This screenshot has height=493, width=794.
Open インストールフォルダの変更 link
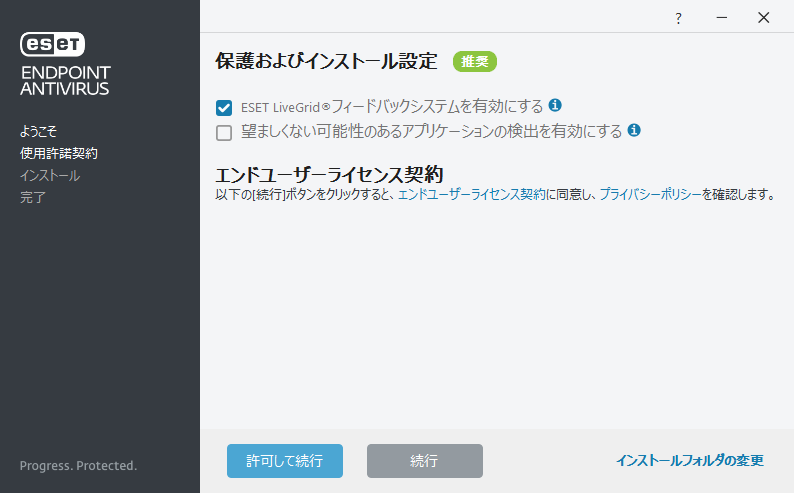(690, 461)
